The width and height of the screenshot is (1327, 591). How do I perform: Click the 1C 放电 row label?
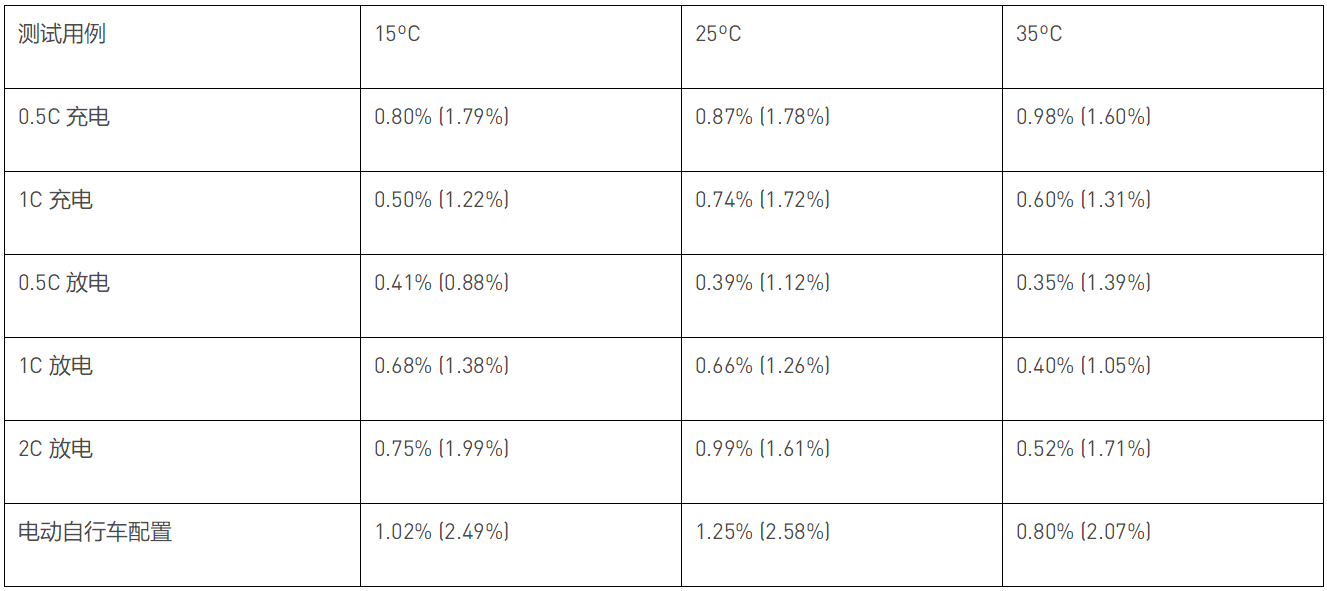[55, 366]
